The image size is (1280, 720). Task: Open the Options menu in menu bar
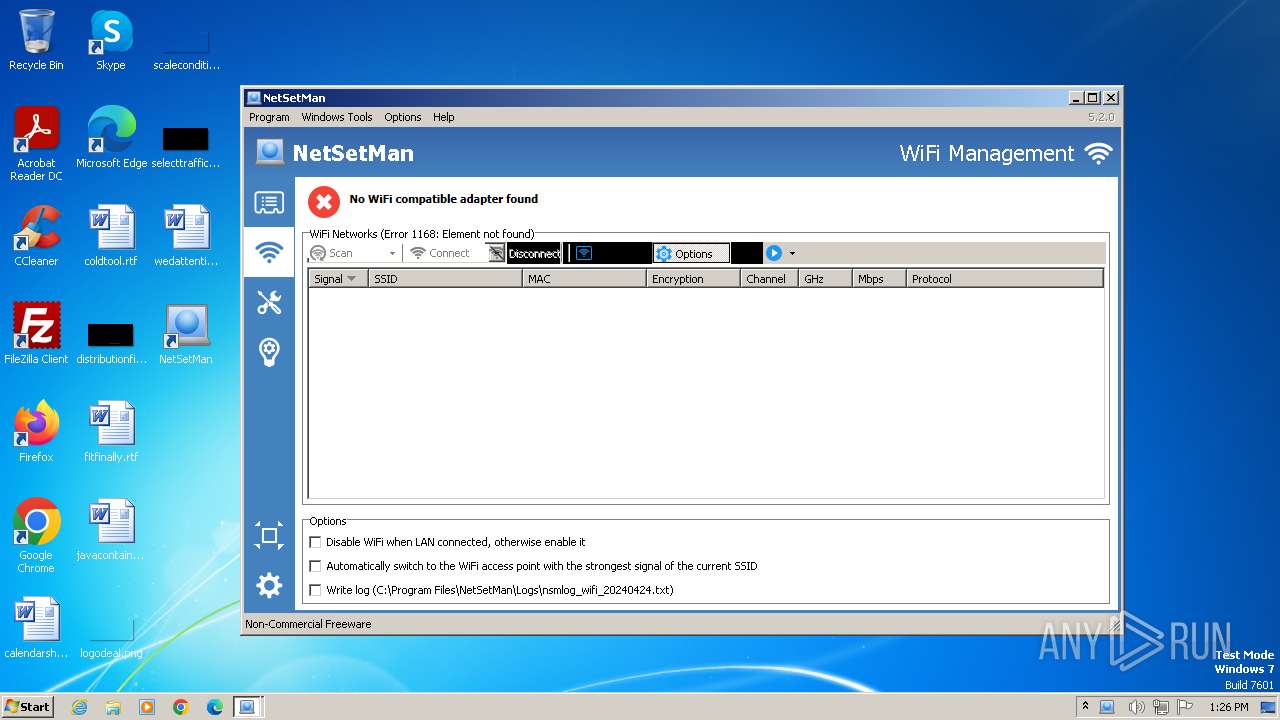403,117
